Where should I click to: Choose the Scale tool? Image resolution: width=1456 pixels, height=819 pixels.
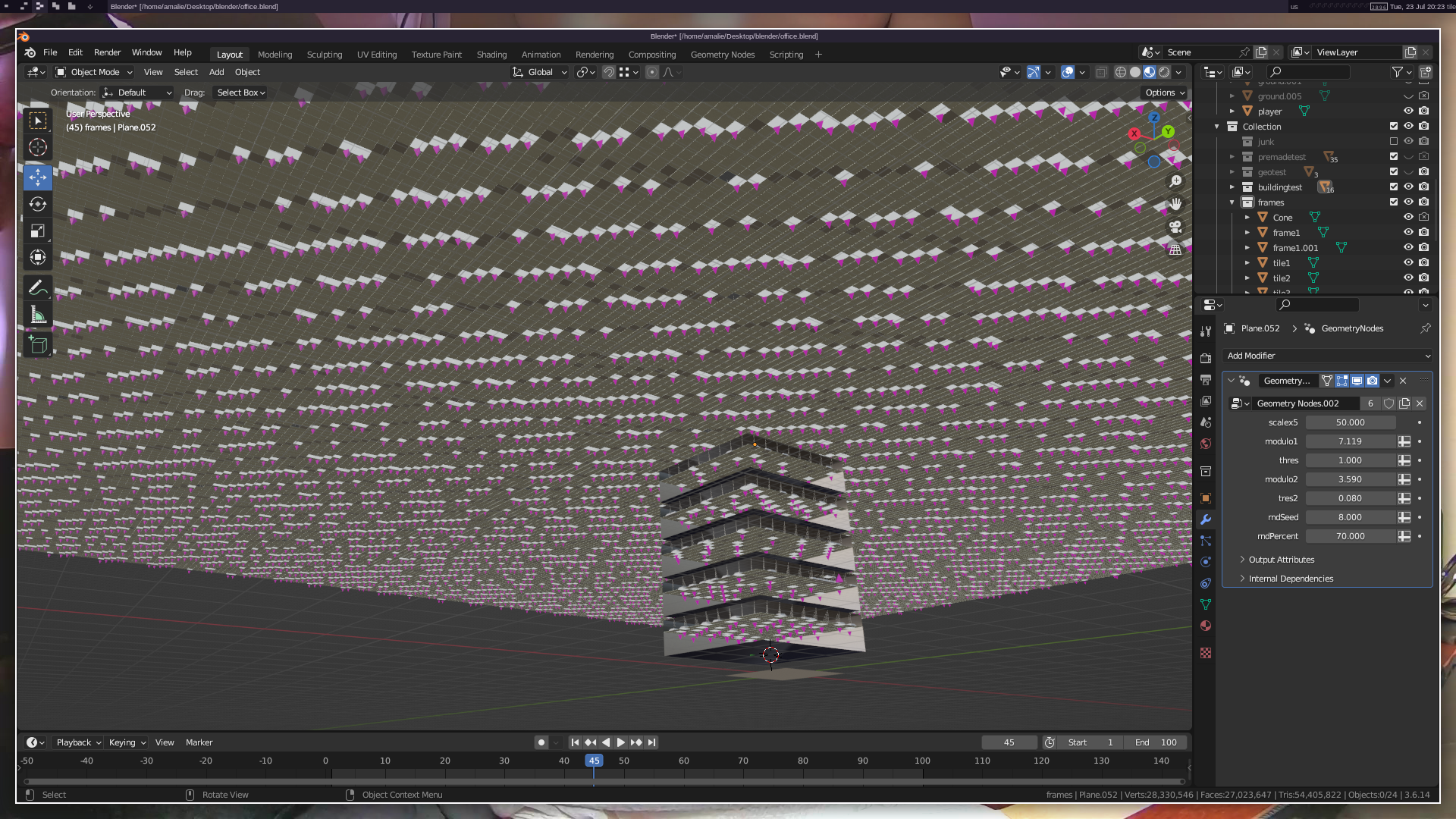point(38,231)
